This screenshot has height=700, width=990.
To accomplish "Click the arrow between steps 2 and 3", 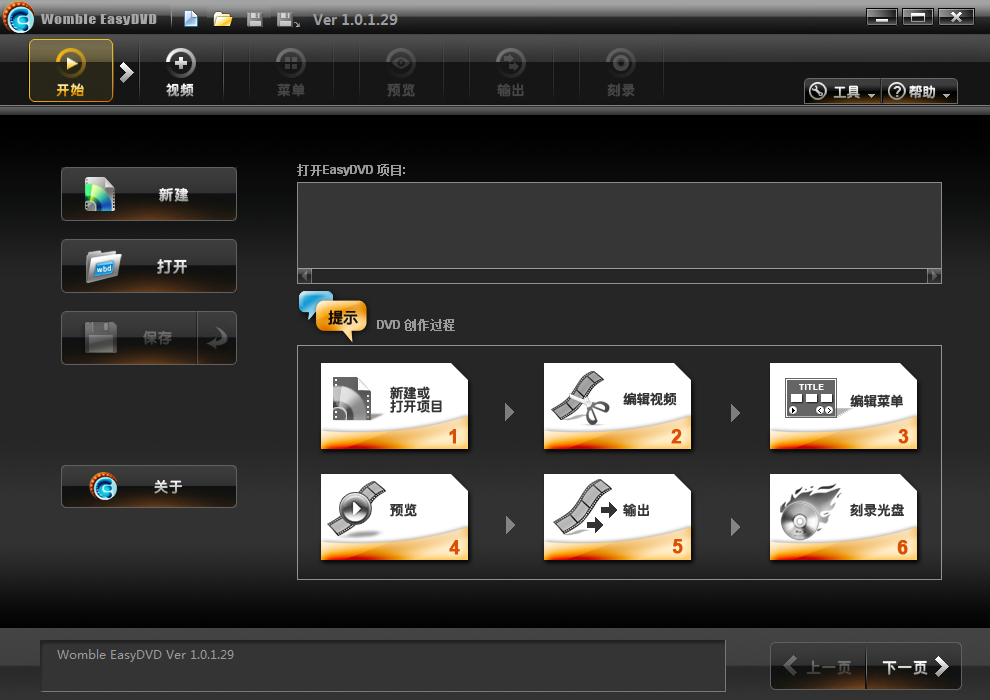I will coord(735,413).
